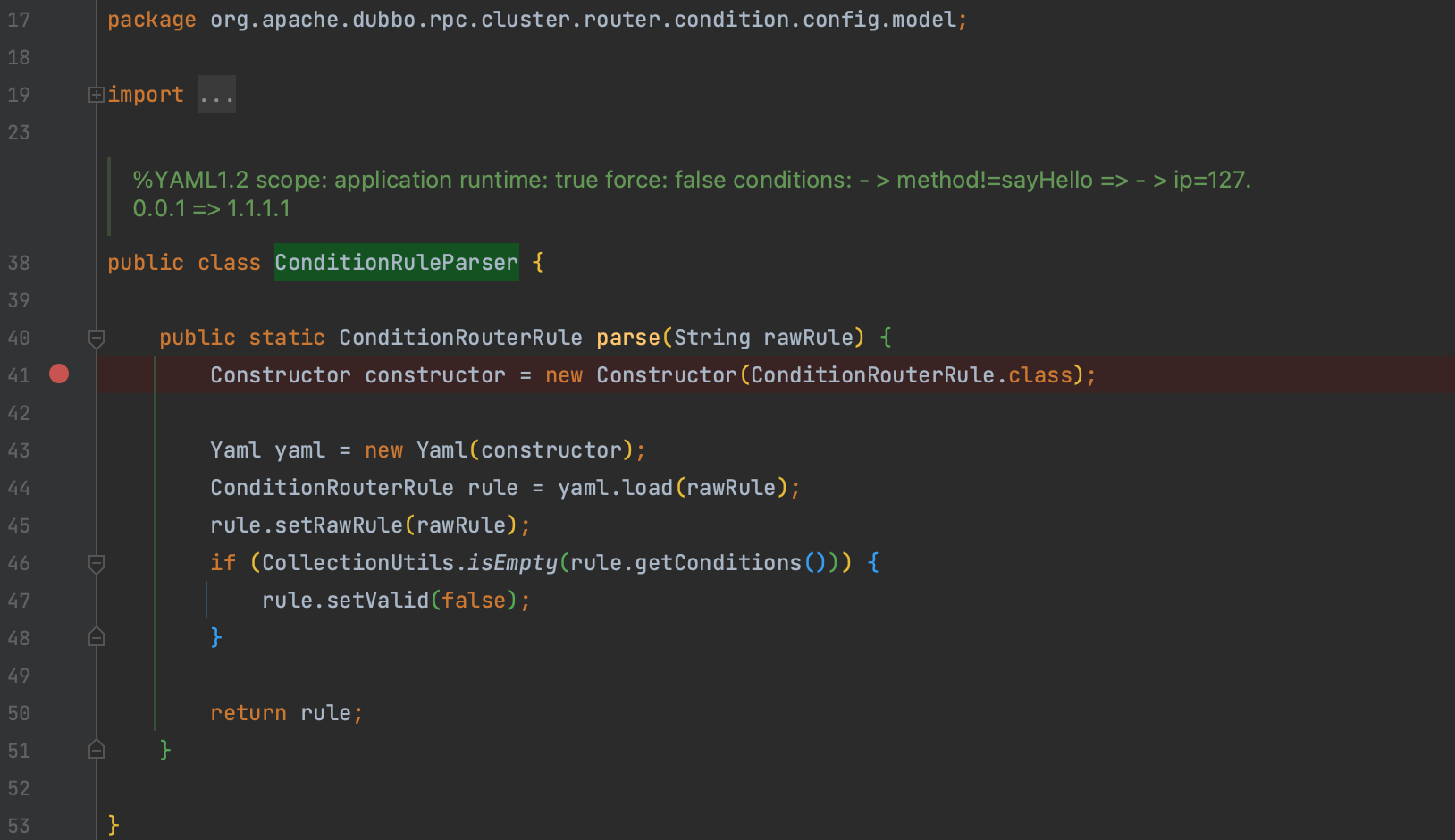Select the ConditionRuleParser class name
The image size is (1455, 840).
(x=396, y=262)
